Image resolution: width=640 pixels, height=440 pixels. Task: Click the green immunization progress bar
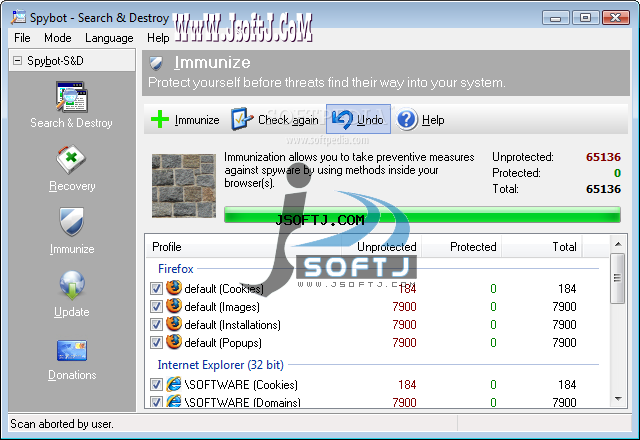click(x=422, y=215)
